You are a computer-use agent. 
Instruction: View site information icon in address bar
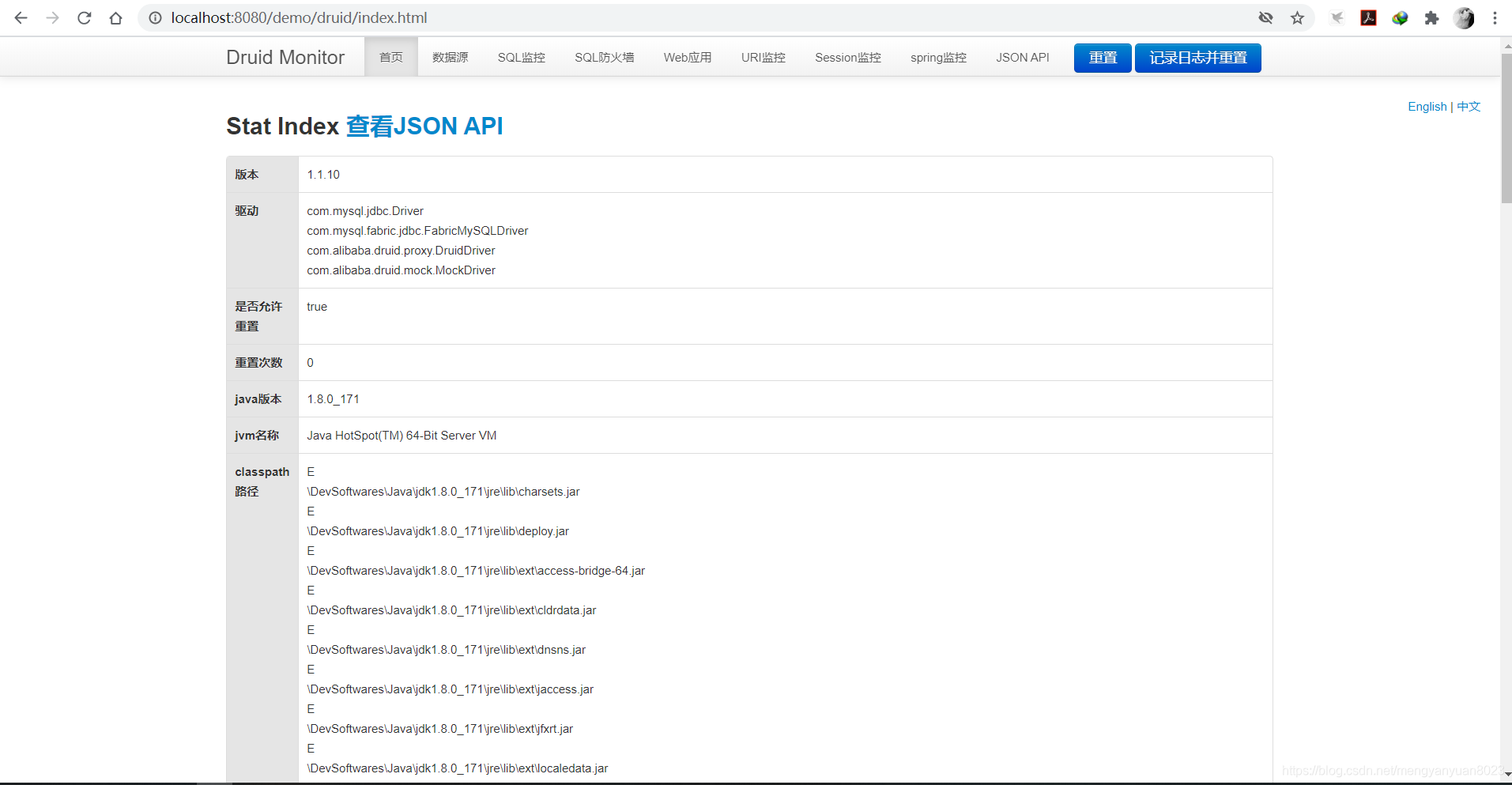point(155,17)
